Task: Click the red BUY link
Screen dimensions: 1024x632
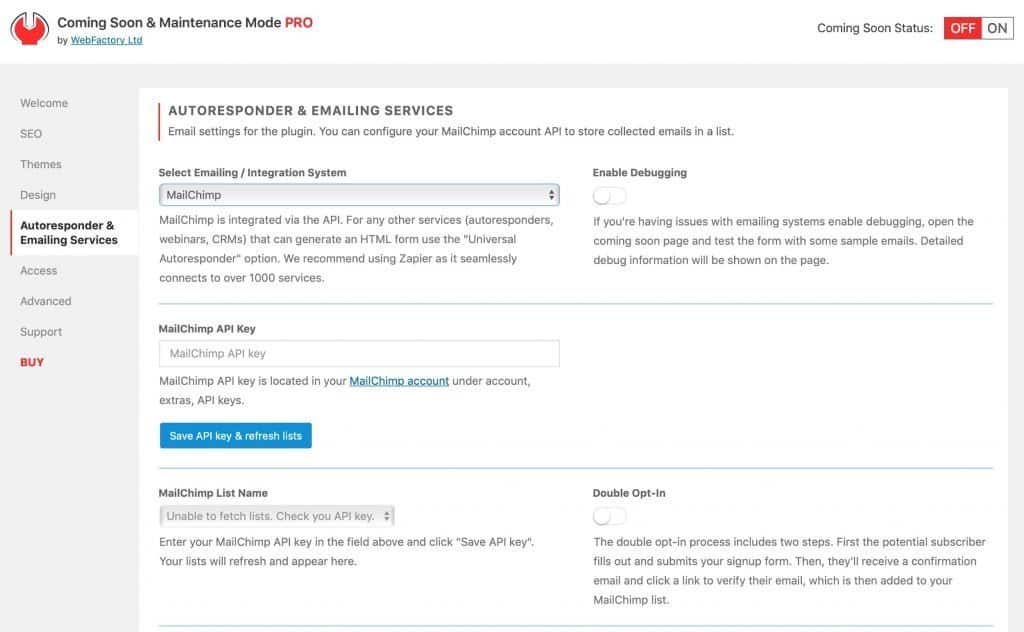Action: [32, 362]
